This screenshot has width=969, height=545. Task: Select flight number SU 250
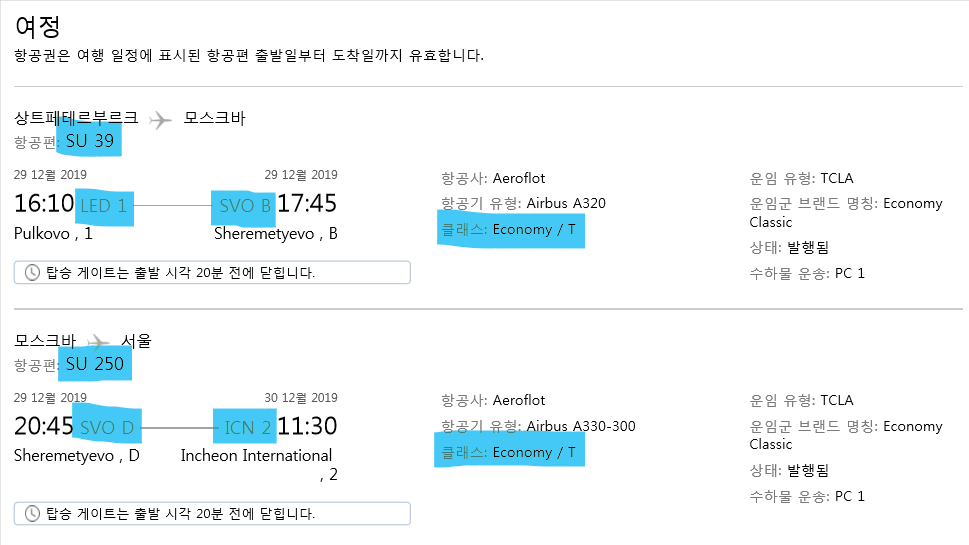click(95, 363)
